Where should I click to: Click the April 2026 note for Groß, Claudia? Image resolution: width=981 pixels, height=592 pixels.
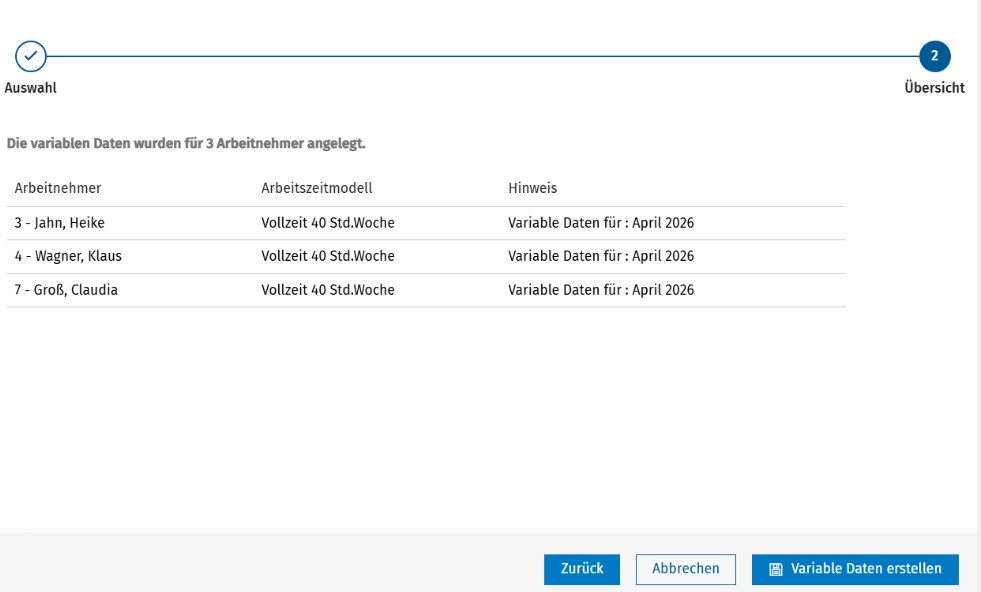pos(601,290)
